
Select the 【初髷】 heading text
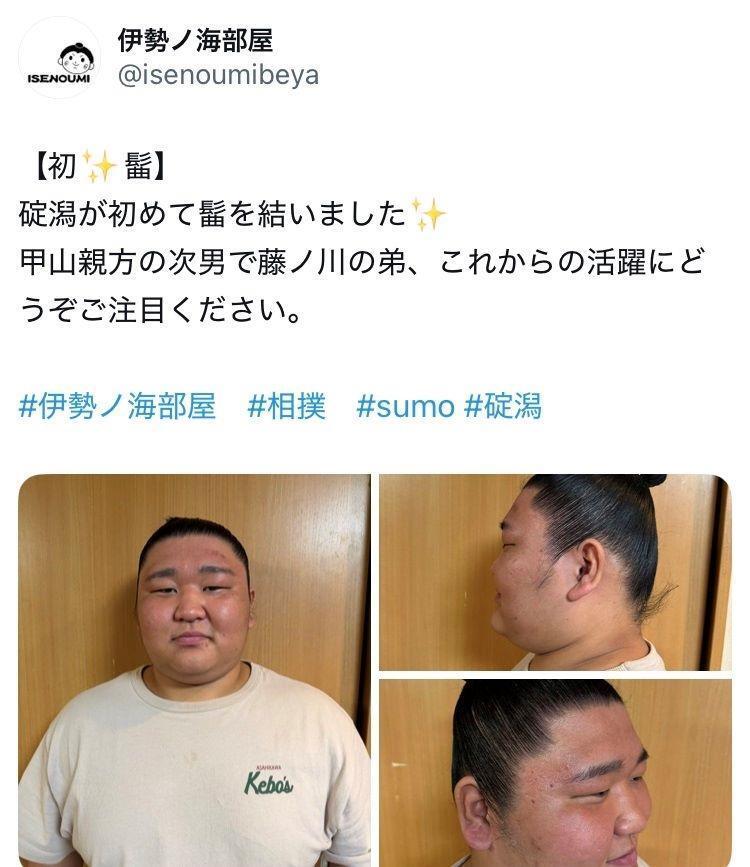click(x=100, y=166)
